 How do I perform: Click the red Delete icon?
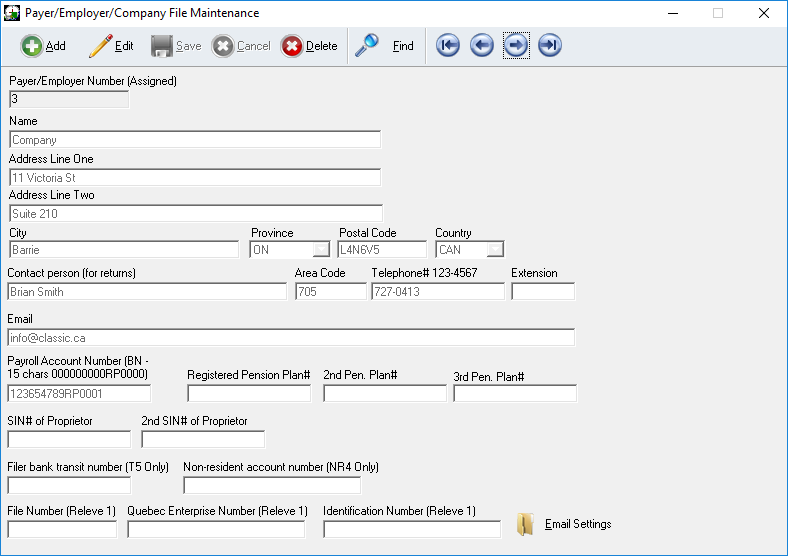click(292, 46)
